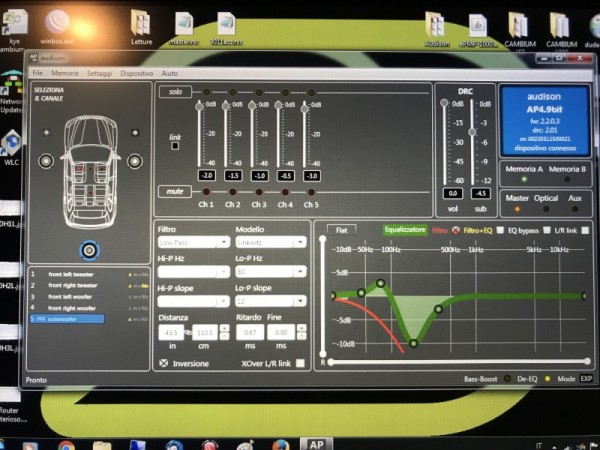
Task: Select front right tweeter speaker icon
Action: click(135, 133)
